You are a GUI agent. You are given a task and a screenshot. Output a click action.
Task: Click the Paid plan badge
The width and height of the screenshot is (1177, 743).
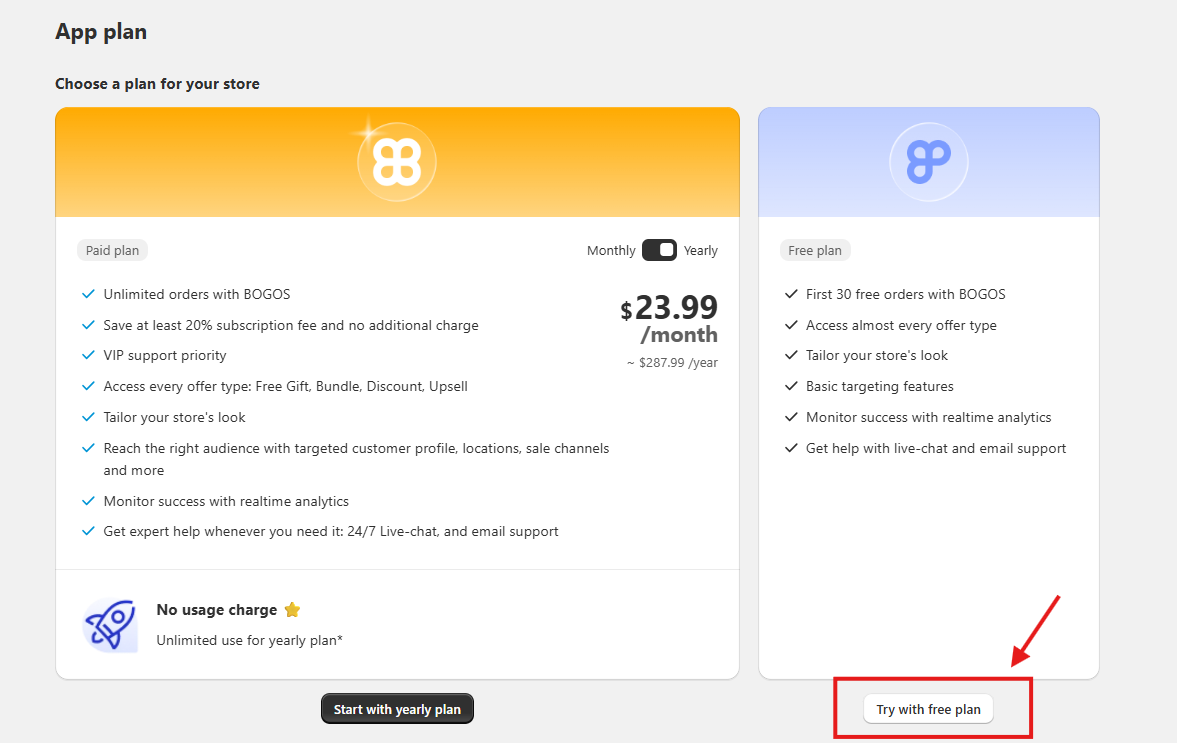[113, 250]
